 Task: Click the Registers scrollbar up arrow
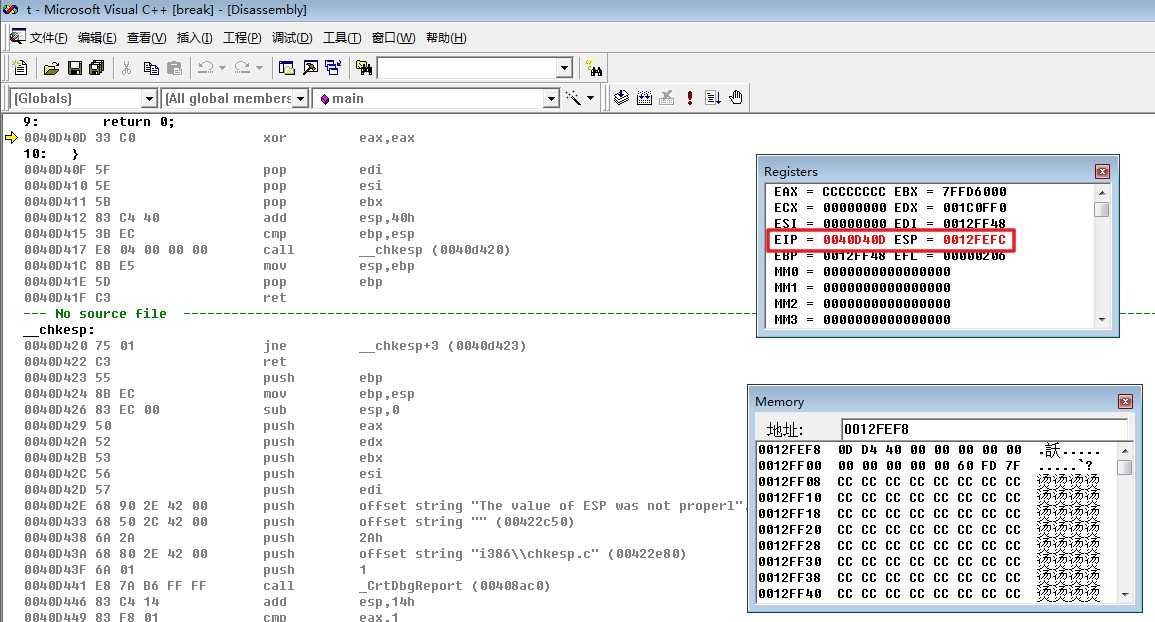(x=1102, y=192)
